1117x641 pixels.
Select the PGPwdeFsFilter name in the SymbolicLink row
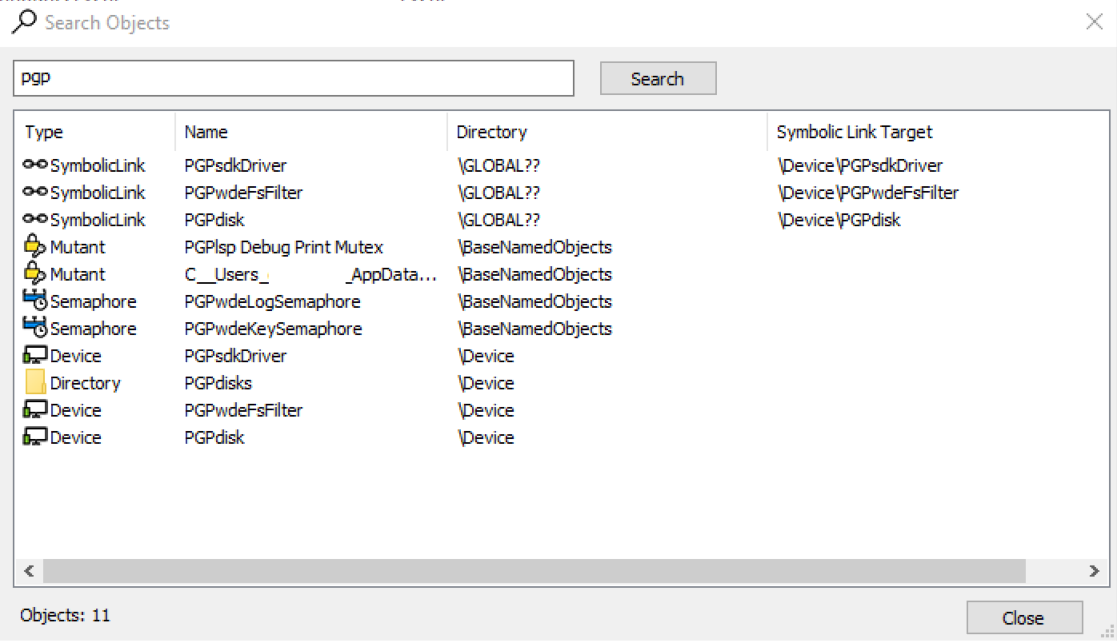[243, 192]
